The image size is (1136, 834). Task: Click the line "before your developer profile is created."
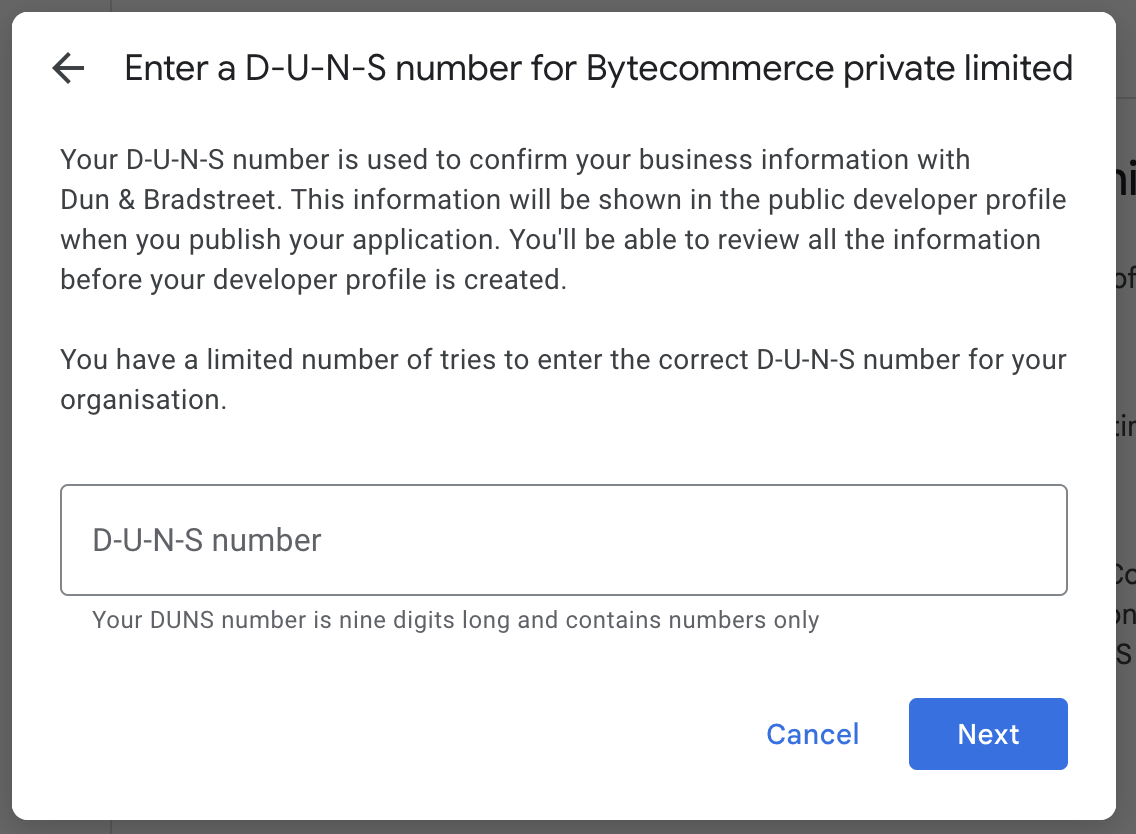pyautogui.click(x=313, y=280)
